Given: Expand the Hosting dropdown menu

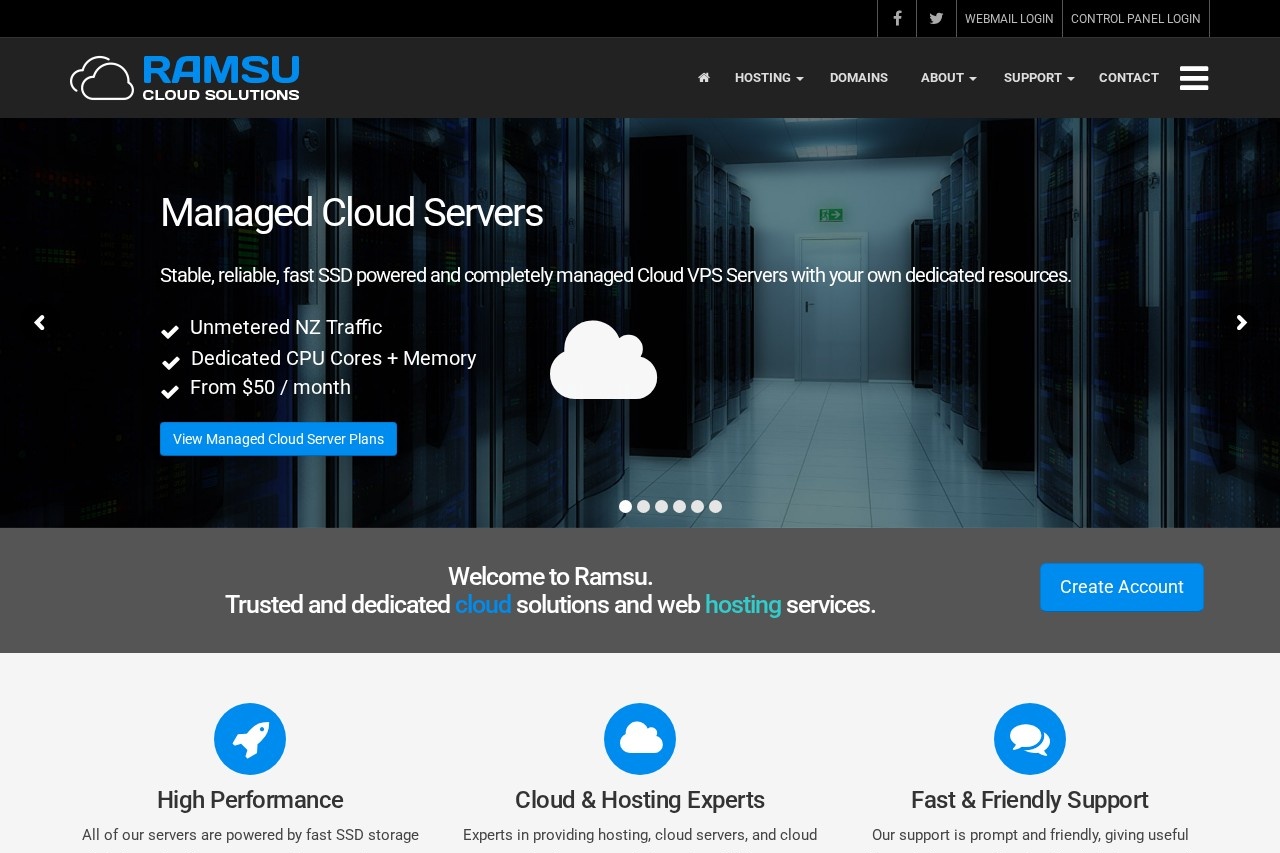Looking at the screenshot, I should tap(768, 78).
